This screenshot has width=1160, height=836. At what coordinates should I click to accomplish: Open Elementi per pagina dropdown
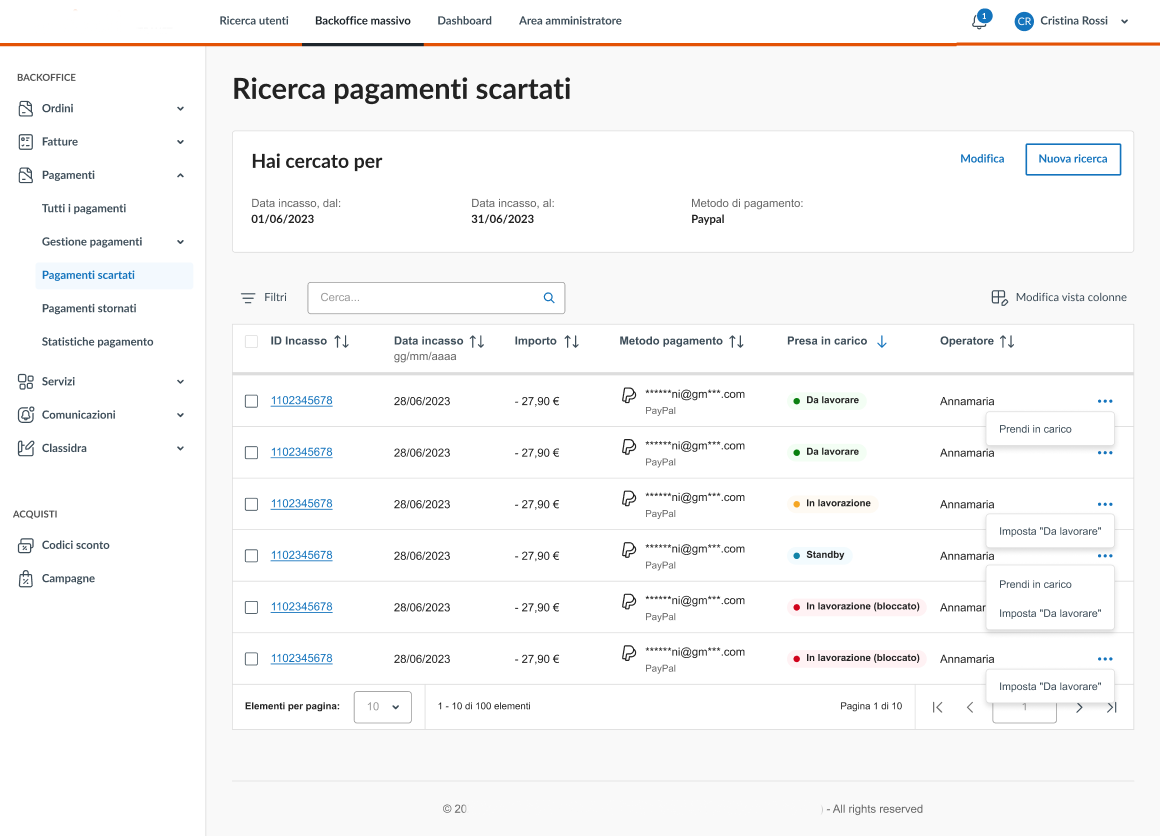coord(383,707)
